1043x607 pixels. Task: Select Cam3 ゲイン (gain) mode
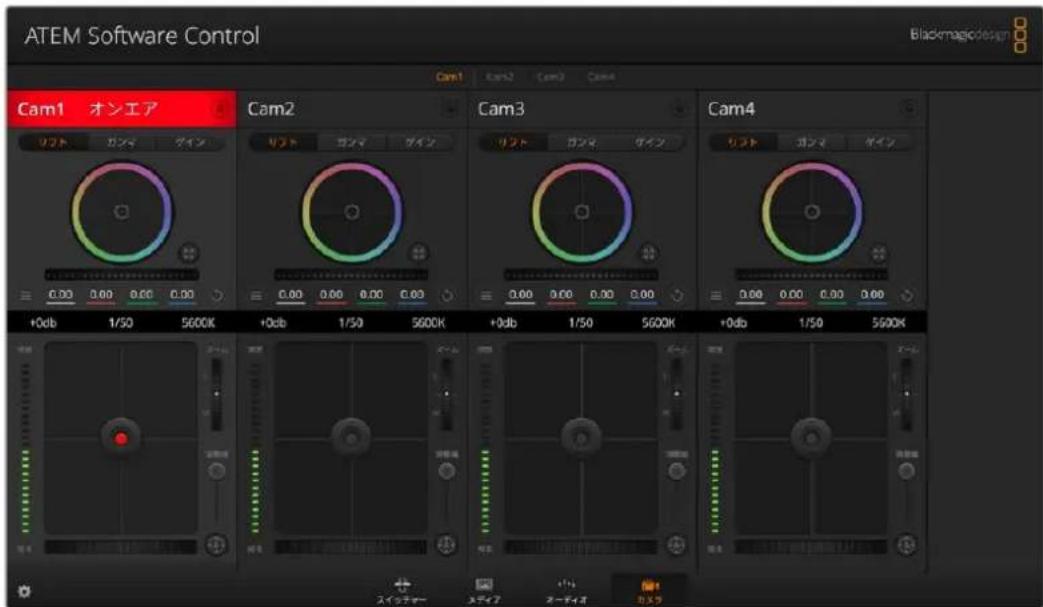pos(650,142)
